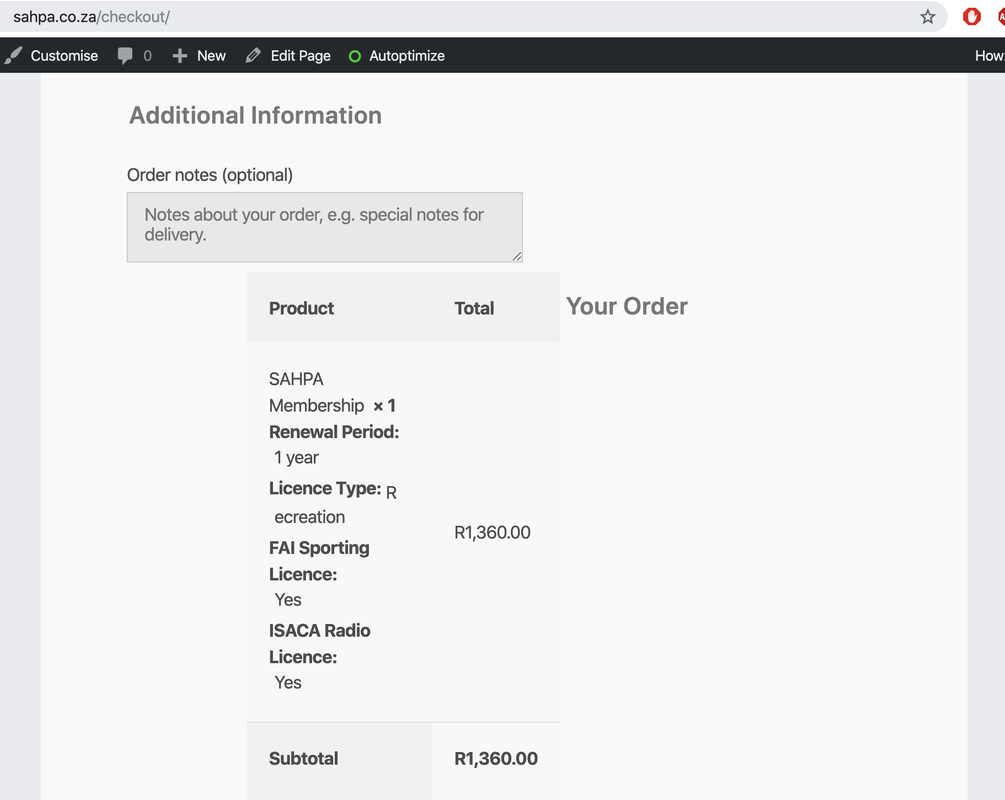Click the Edit Page pencil icon
1005x800 pixels.
point(253,56)
